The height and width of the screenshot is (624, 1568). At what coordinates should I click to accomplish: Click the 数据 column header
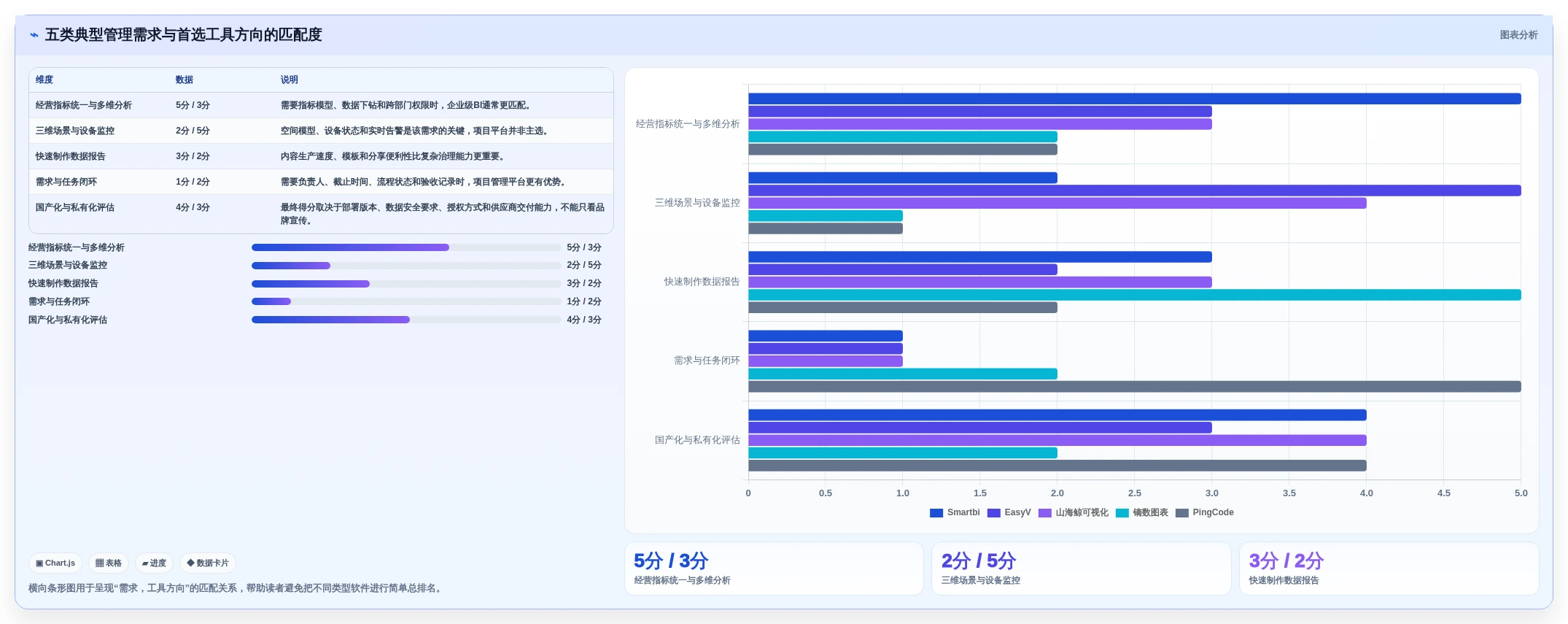pyautogui.click(x=185, y=80)
